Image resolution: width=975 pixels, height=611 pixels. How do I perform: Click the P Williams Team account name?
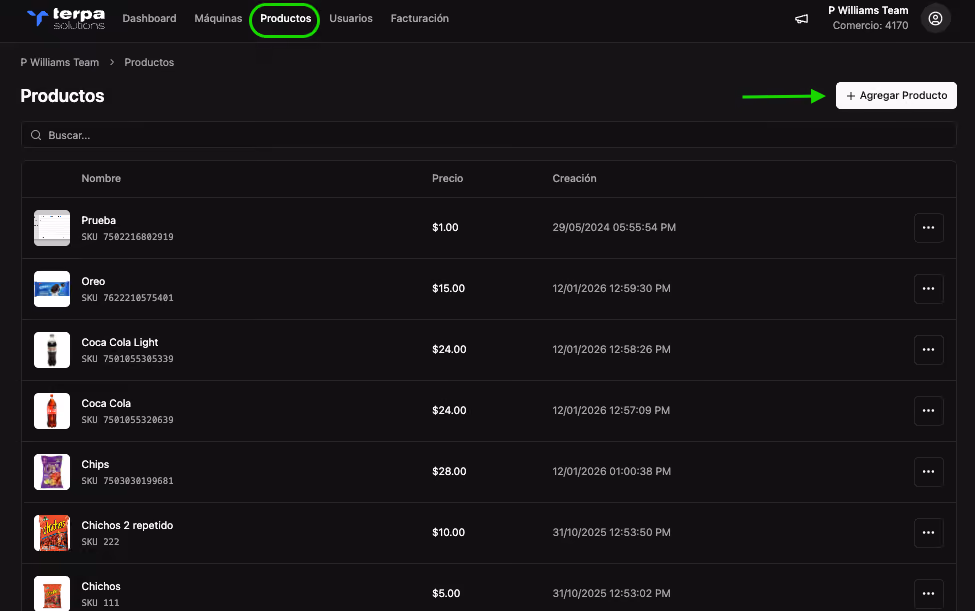coord(868,11)
